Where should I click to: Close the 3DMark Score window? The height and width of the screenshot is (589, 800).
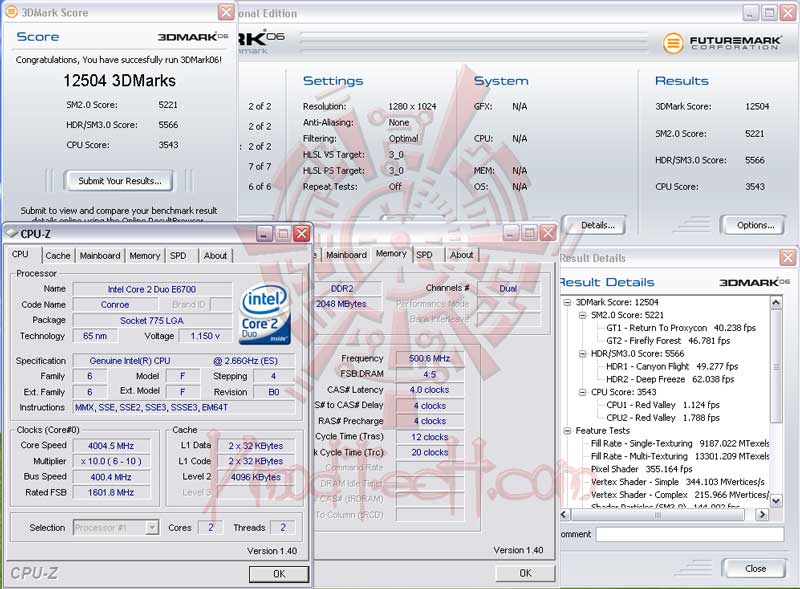226,12
